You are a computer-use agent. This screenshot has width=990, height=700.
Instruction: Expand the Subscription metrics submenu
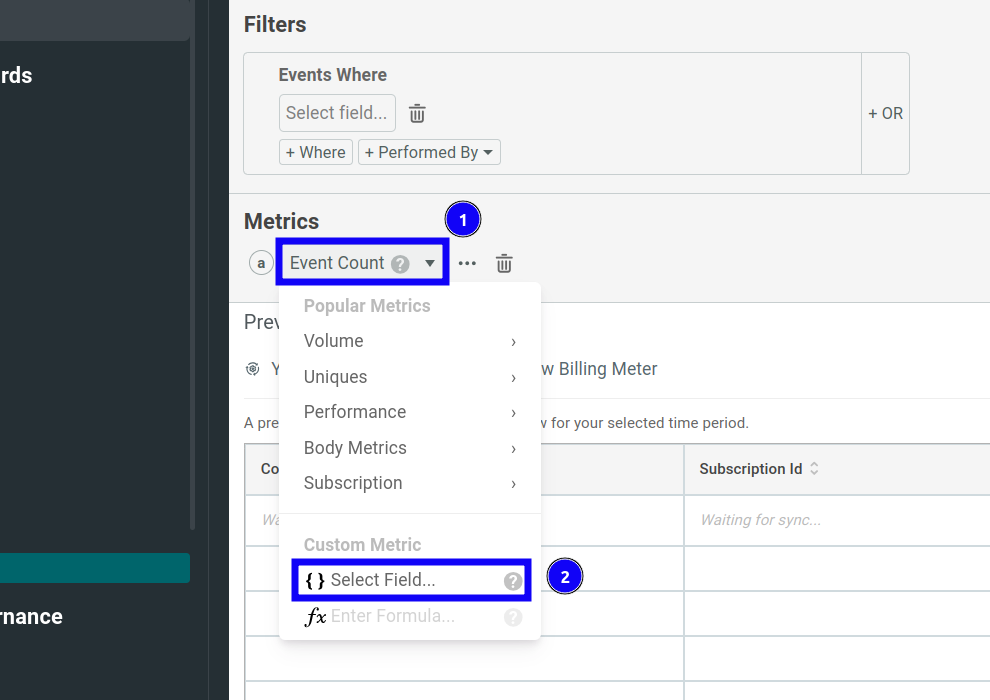(x=353, y=483)
